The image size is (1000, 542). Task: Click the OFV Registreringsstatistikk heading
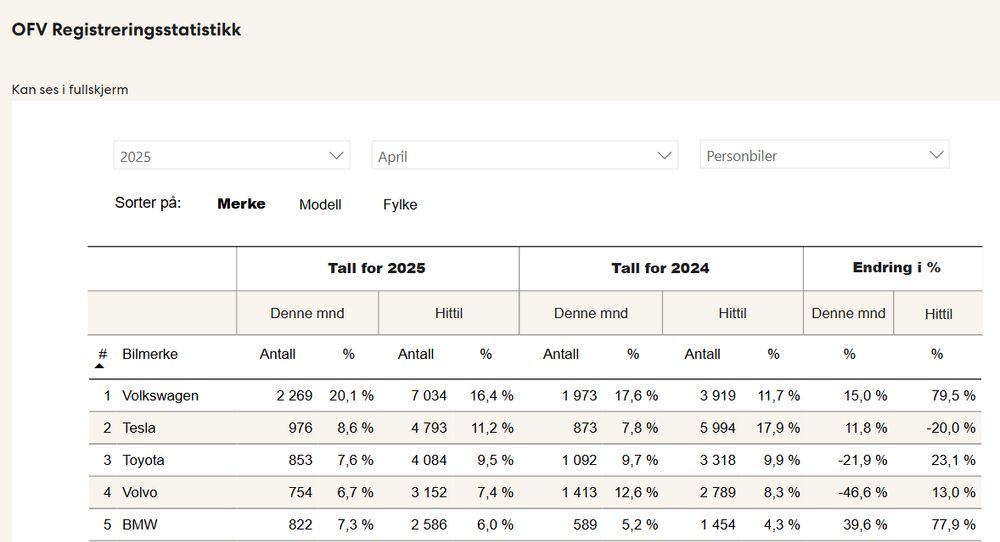coord(126,29)
